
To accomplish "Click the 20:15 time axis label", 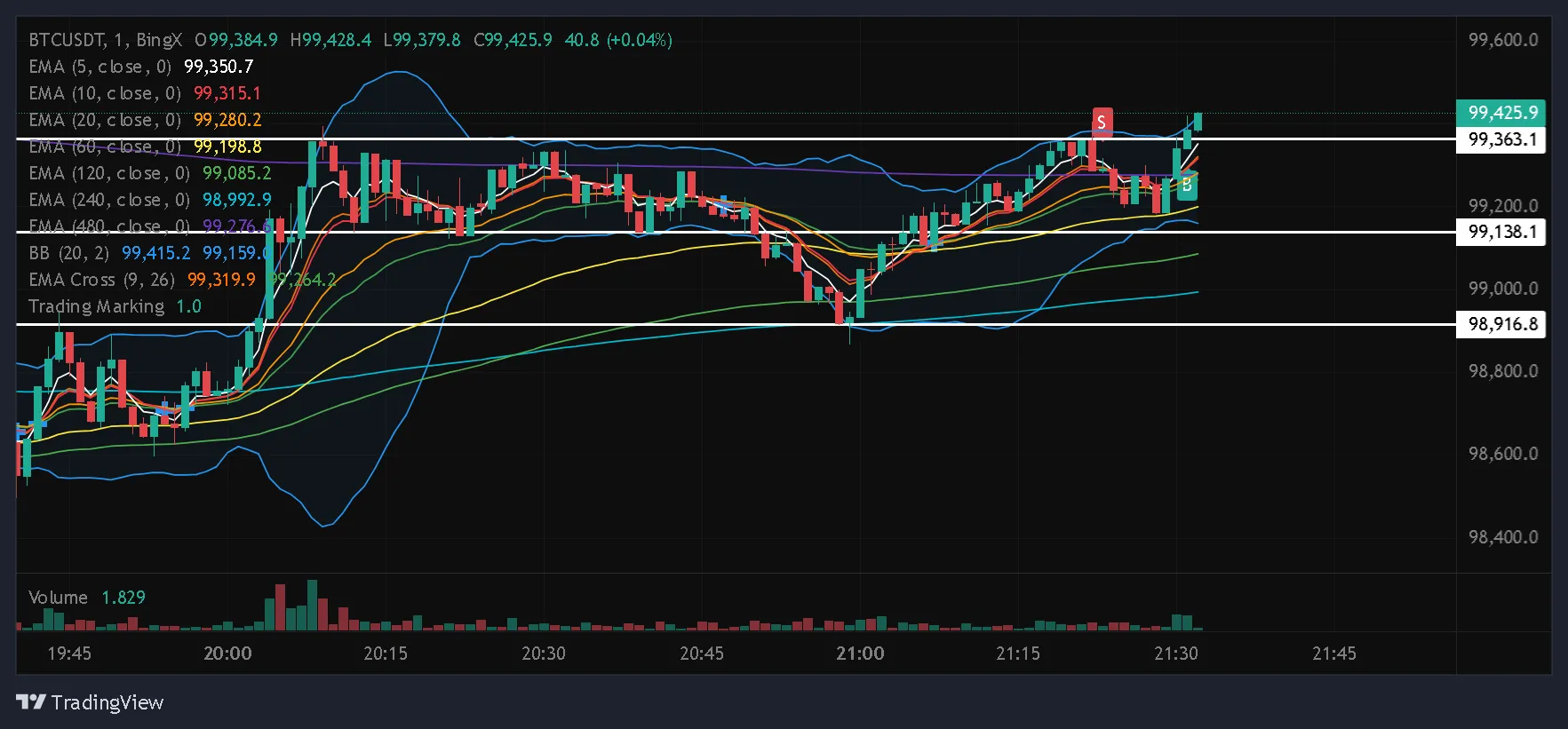I will (386, 654).
